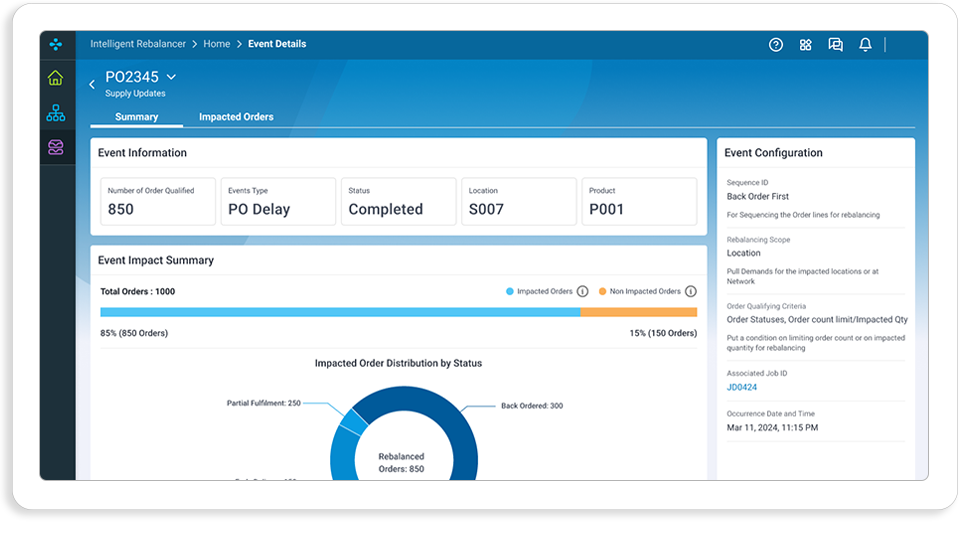Click Intelligent Rebalancer breadcrumb

pos(138,44)
